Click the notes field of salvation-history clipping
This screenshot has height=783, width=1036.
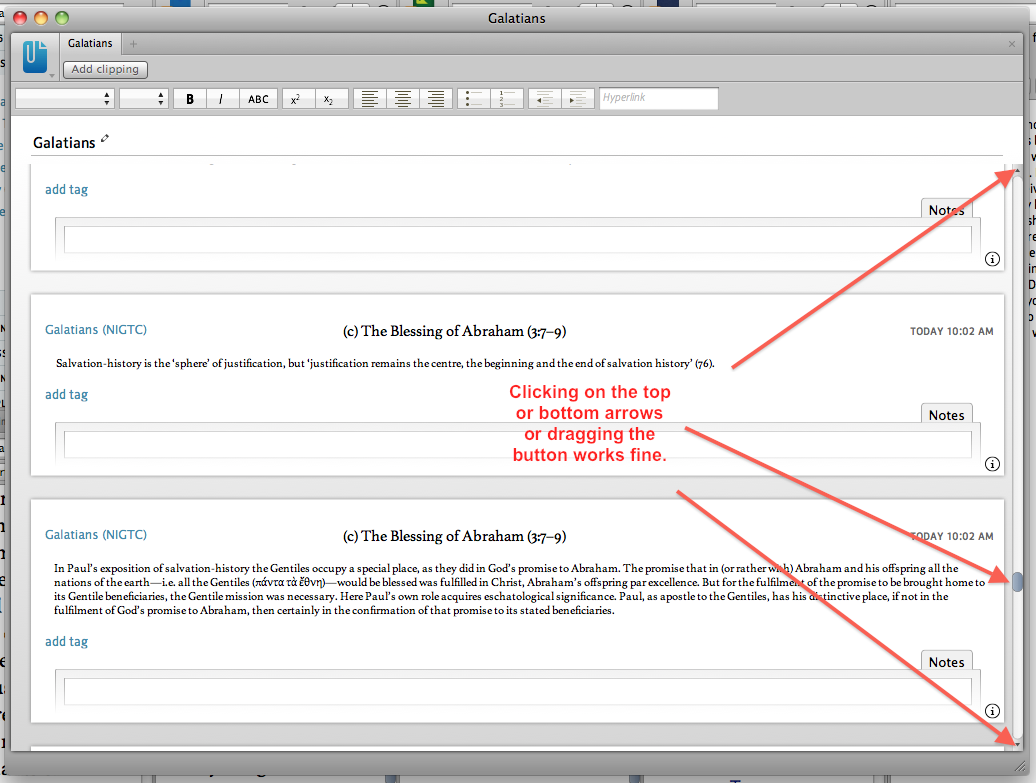[x=517, y=444]
